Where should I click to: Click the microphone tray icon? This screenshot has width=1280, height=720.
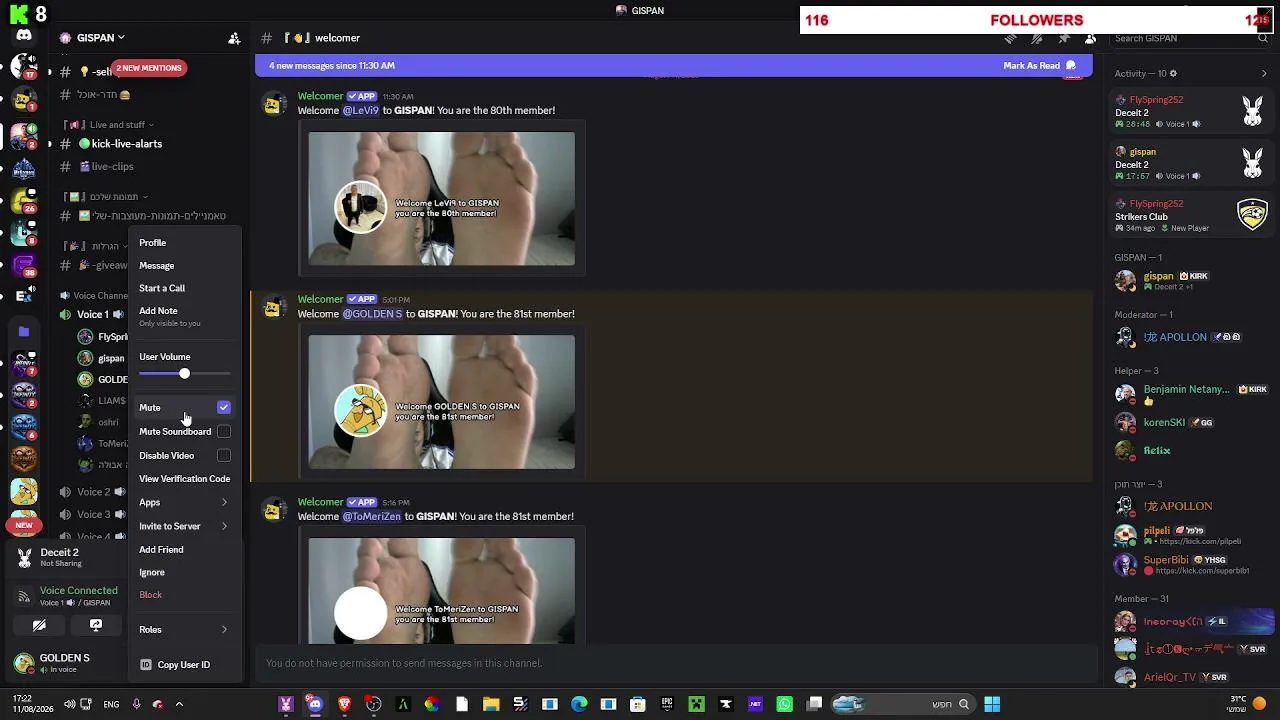136,704
